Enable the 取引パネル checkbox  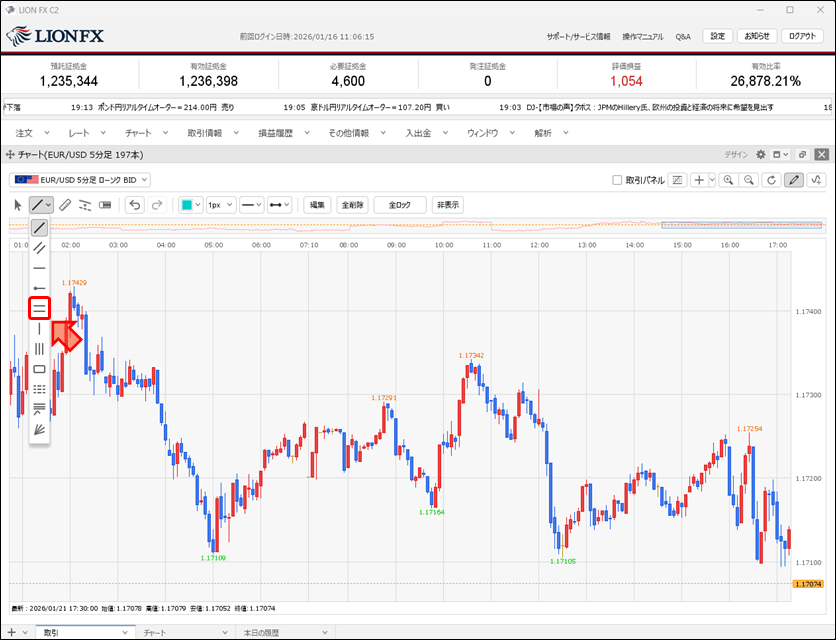[x=617, y=180]
